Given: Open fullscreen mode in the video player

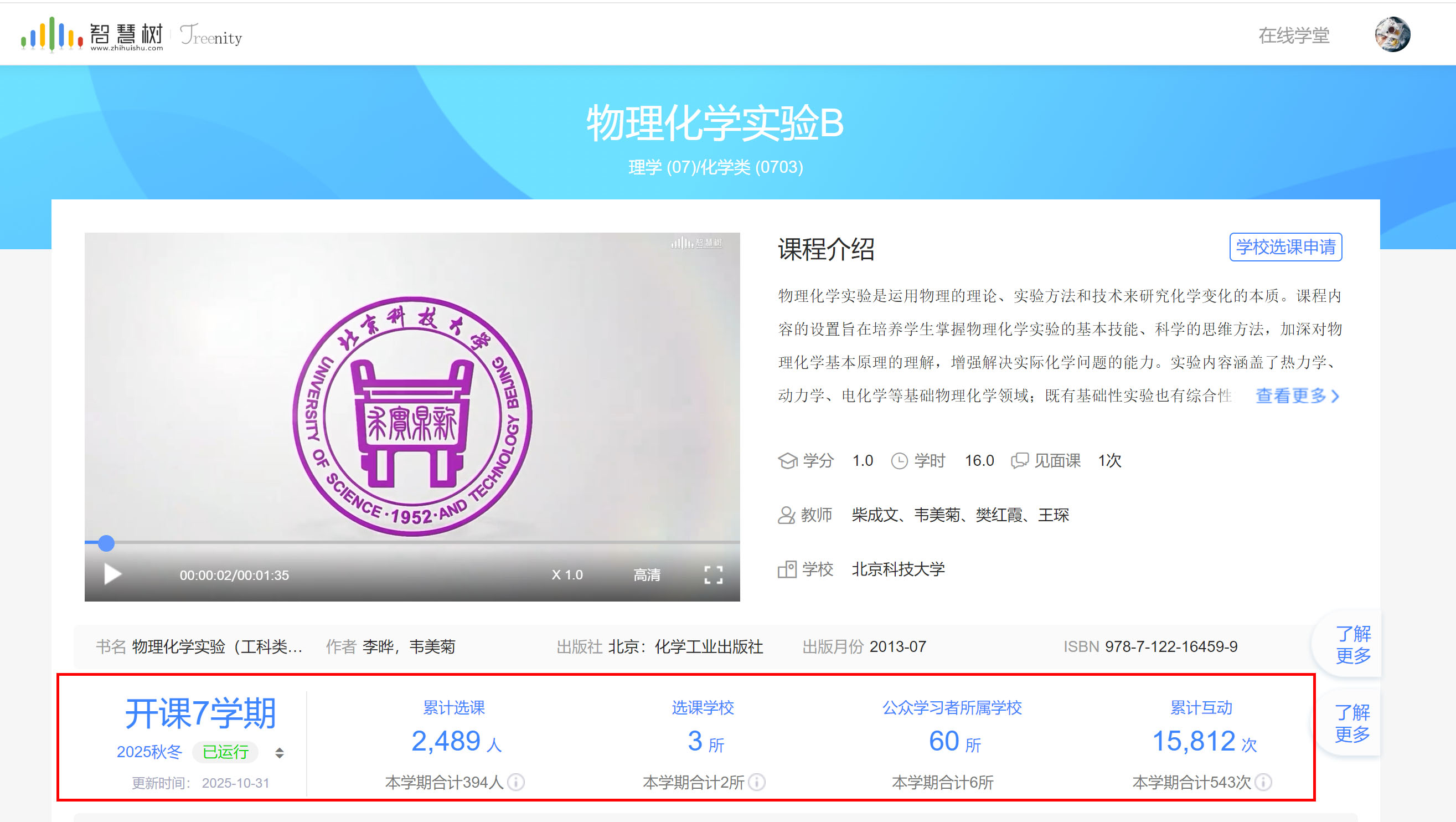Looking at the screenshot, I should pos(713,574).
